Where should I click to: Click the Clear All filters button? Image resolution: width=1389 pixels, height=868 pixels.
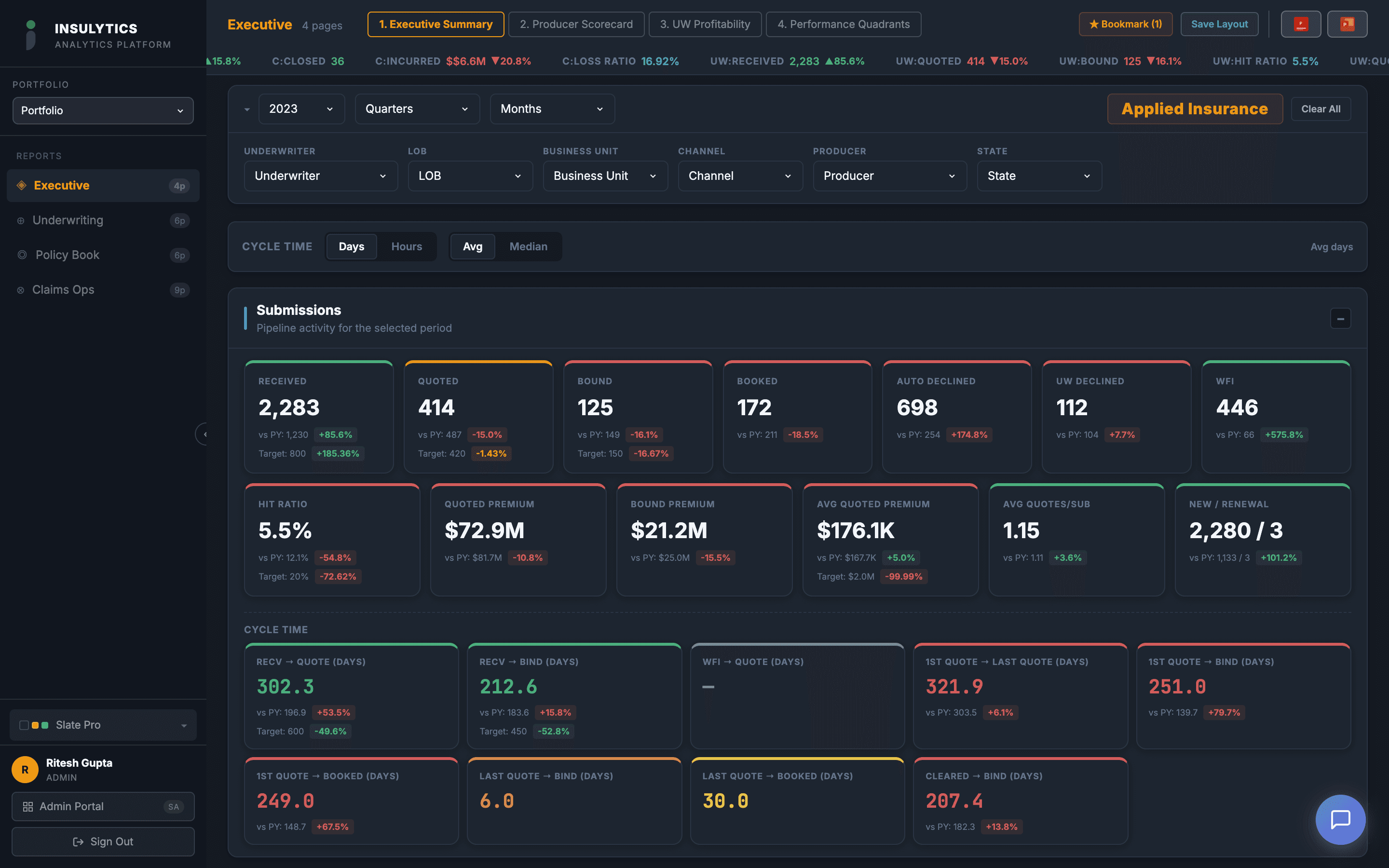1321,109
